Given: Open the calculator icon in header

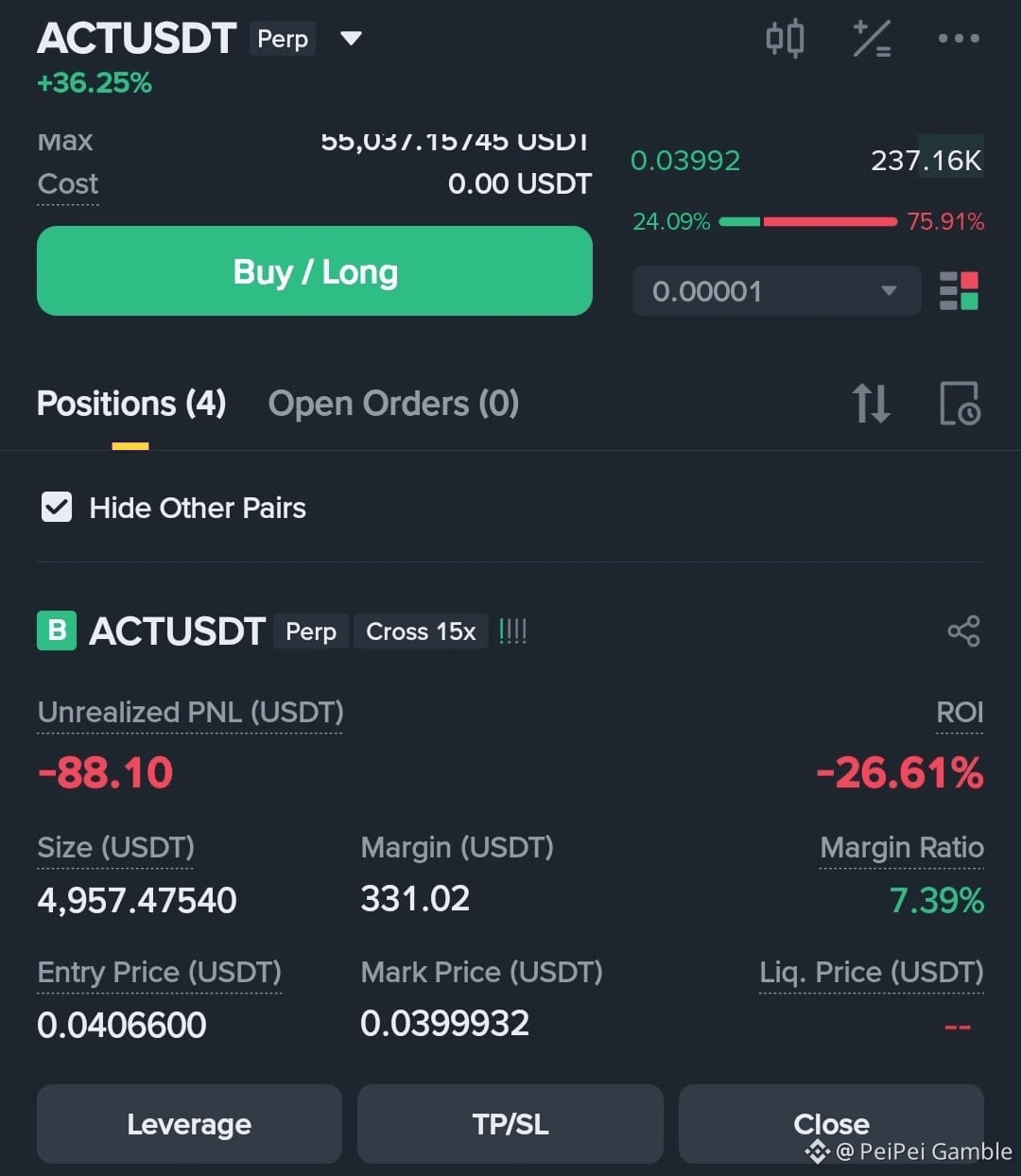Looking at the screenshot, I should click(872, 39).
